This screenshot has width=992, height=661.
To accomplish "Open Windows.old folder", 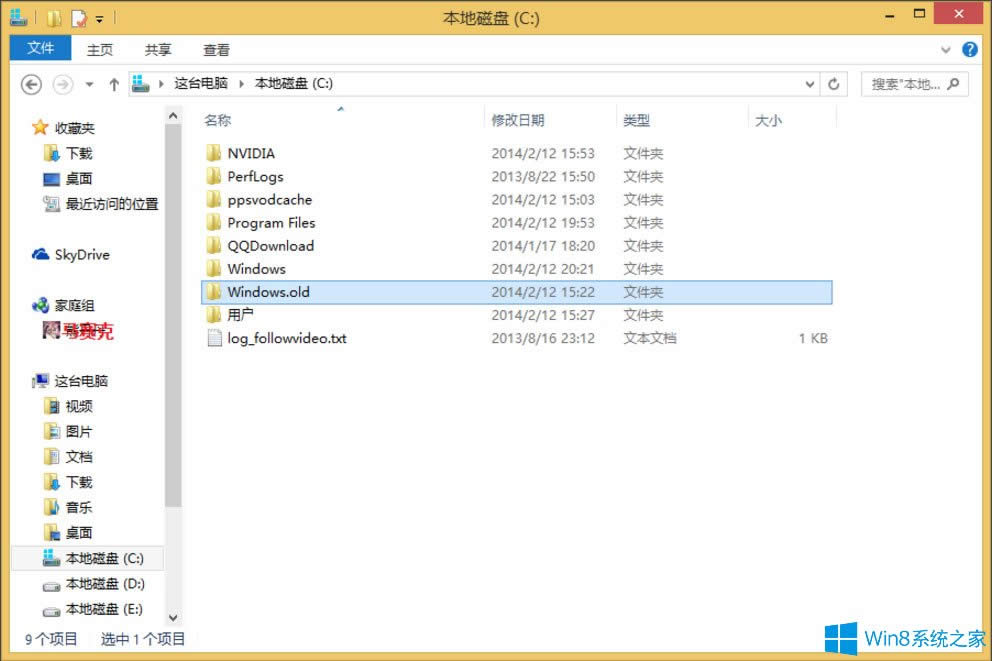I will tap(269, 292).
